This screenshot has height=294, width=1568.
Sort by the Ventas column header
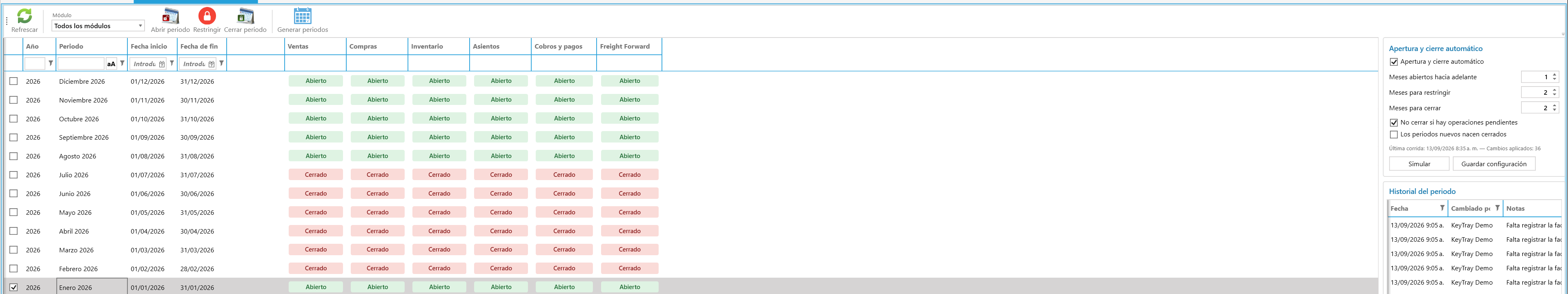coord(315,46)
